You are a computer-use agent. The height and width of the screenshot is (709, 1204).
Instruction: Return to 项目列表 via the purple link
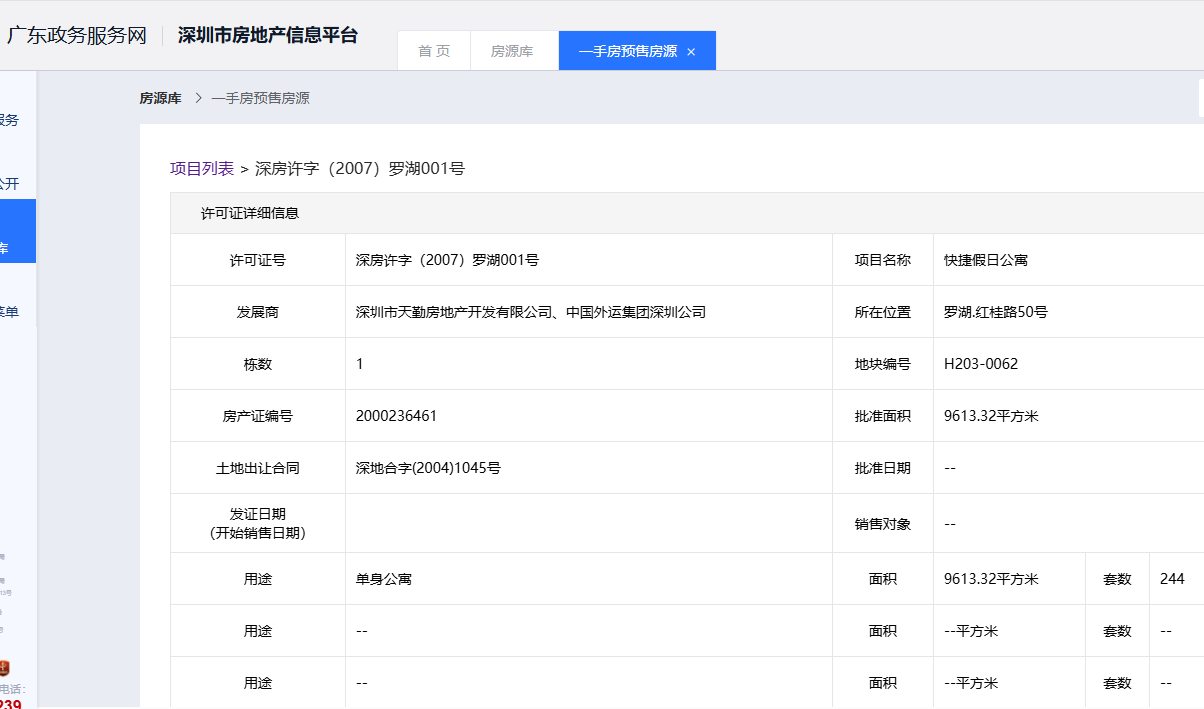click(202, 168)
